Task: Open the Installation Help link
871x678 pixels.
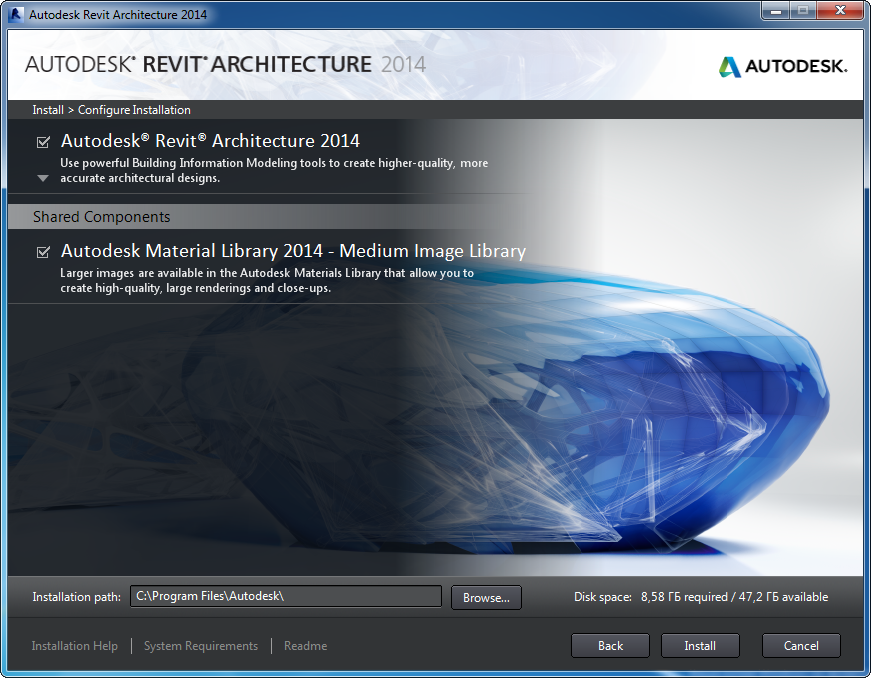Action: [x=75, y=646]
